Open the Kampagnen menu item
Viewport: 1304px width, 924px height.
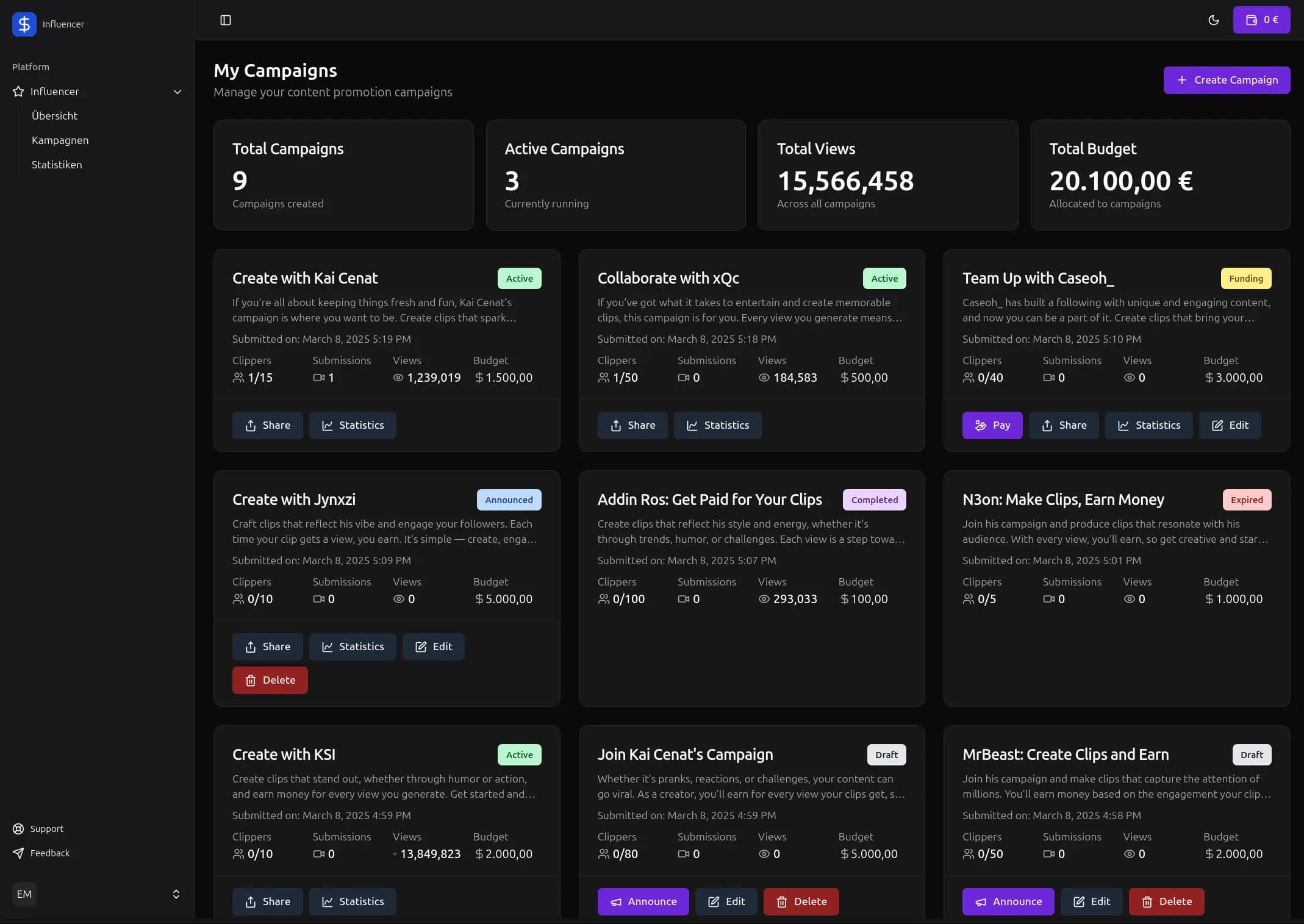tap(60, 140)
